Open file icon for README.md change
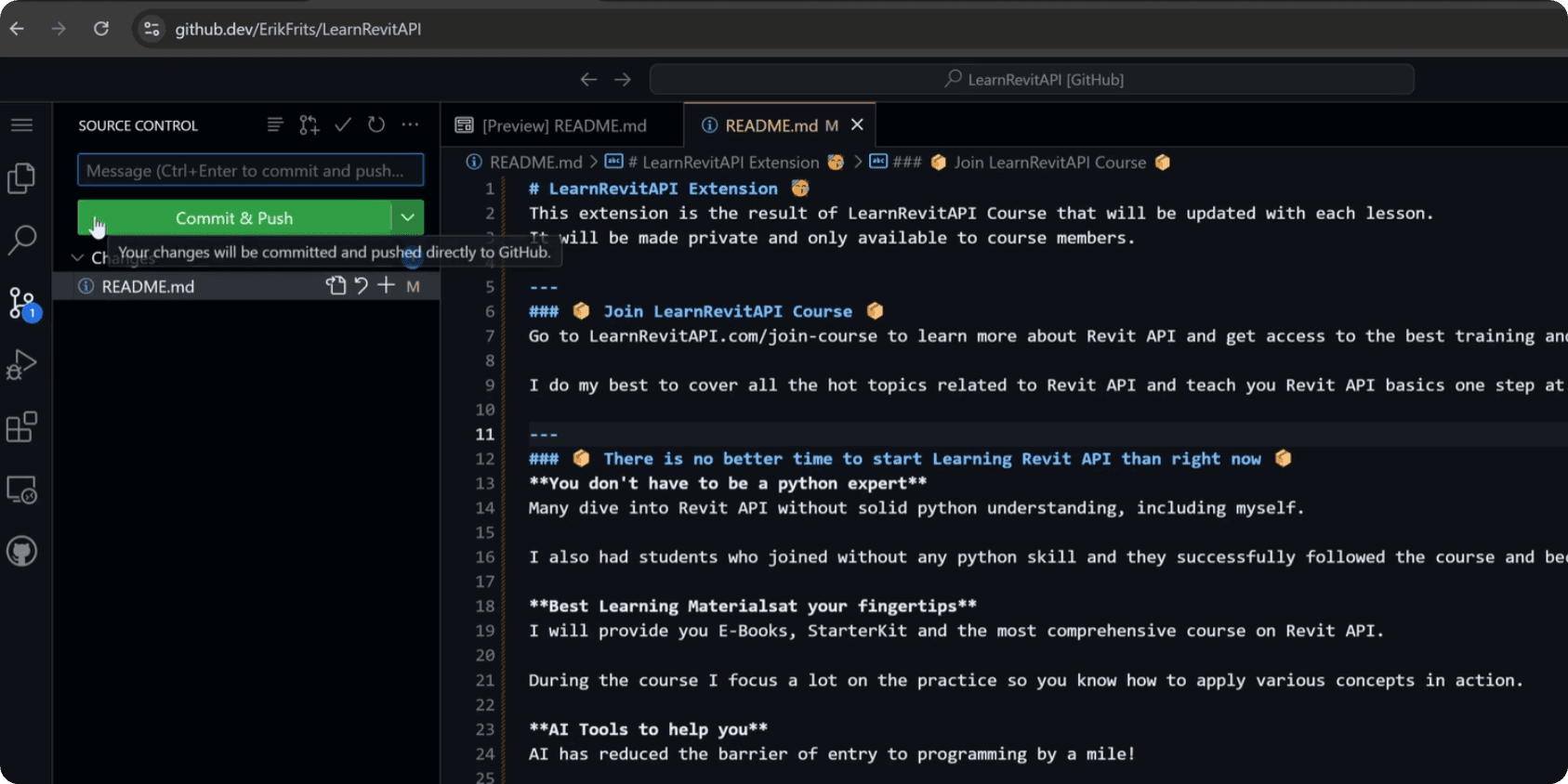1568x784 pixels. [336, 286]
